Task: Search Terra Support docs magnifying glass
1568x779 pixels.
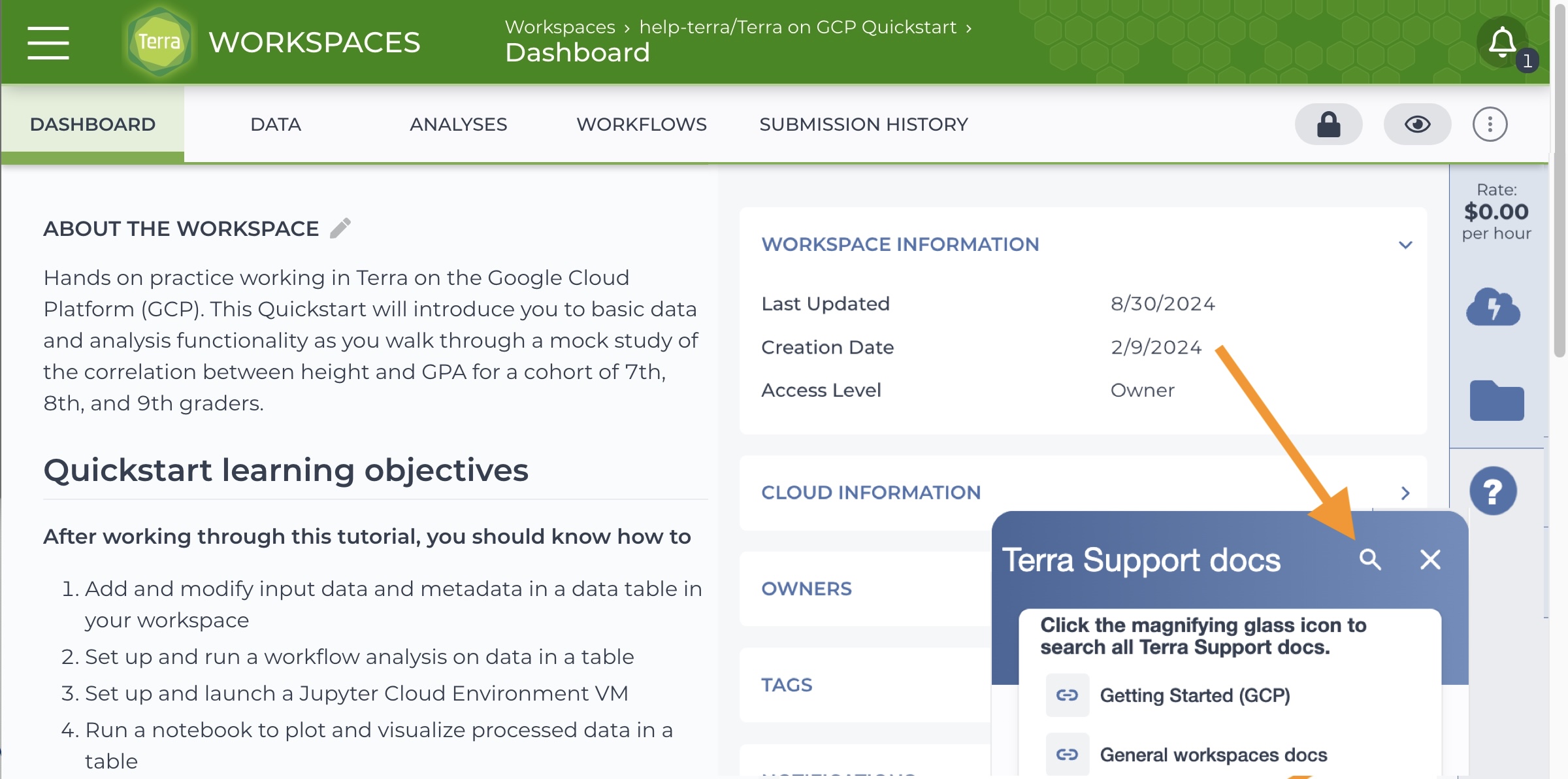Action: (x=1370, y=559)
